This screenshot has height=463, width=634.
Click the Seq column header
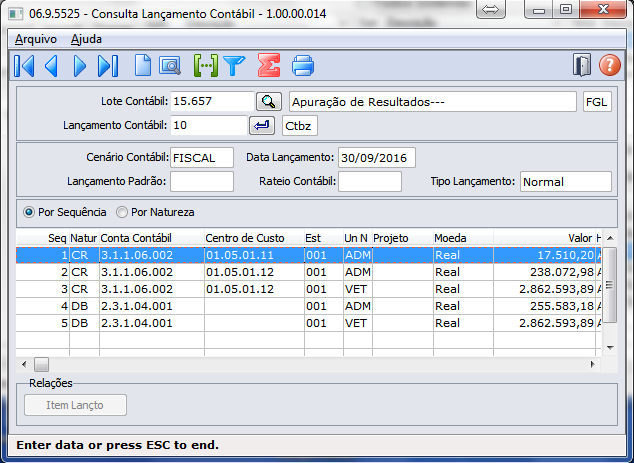43,238
